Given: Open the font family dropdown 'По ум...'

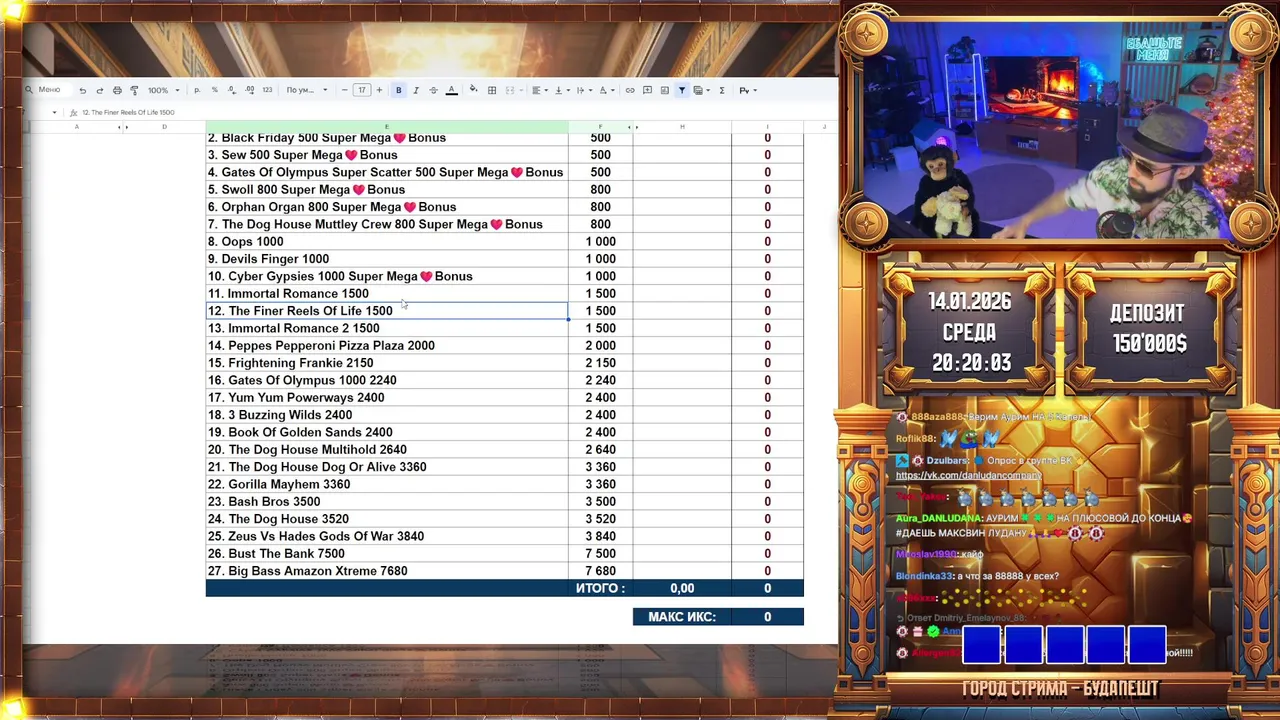Looking at the screenshot, I should tap(307, 90).
